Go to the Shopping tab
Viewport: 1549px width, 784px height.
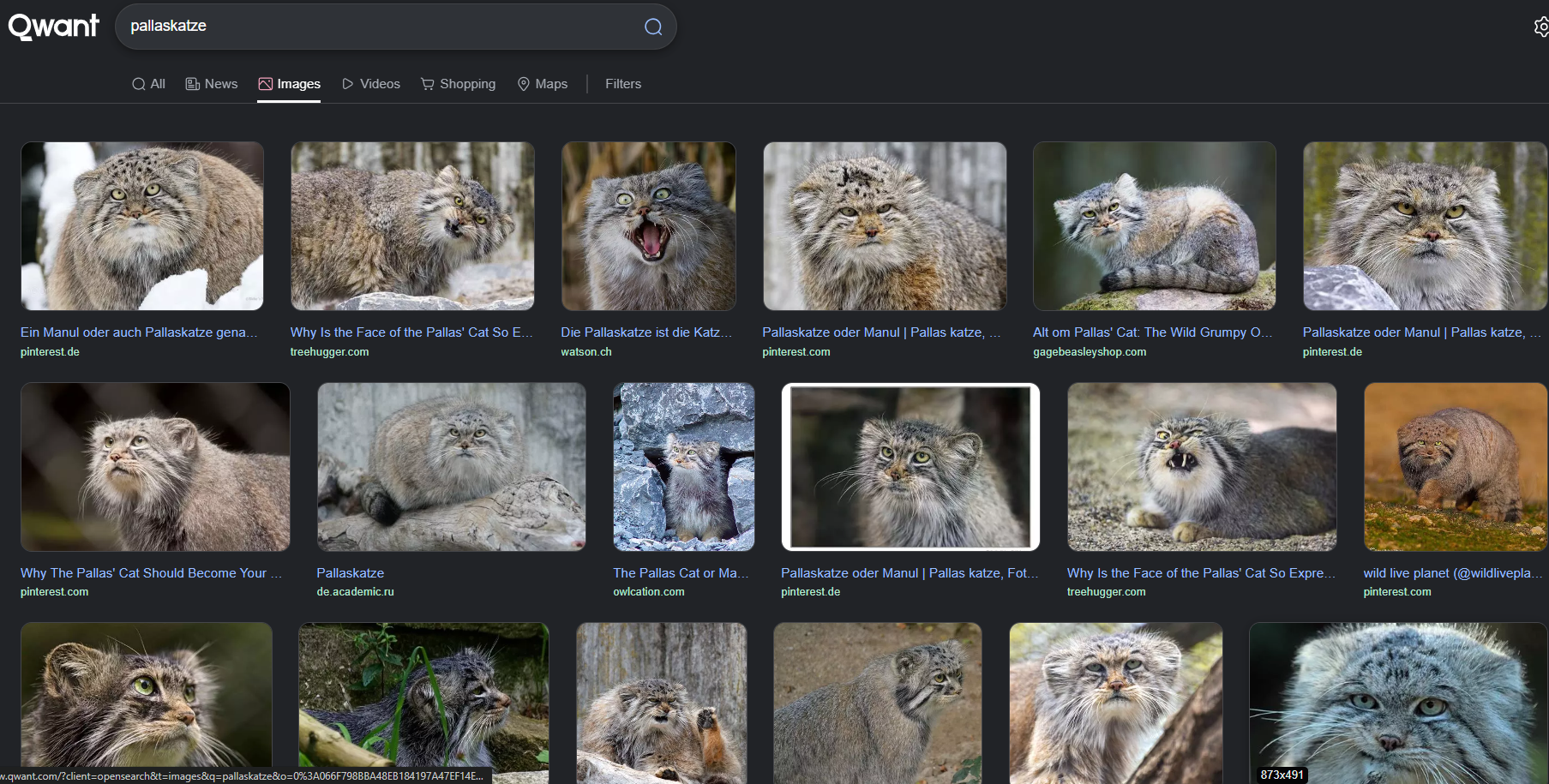[459, 84]
